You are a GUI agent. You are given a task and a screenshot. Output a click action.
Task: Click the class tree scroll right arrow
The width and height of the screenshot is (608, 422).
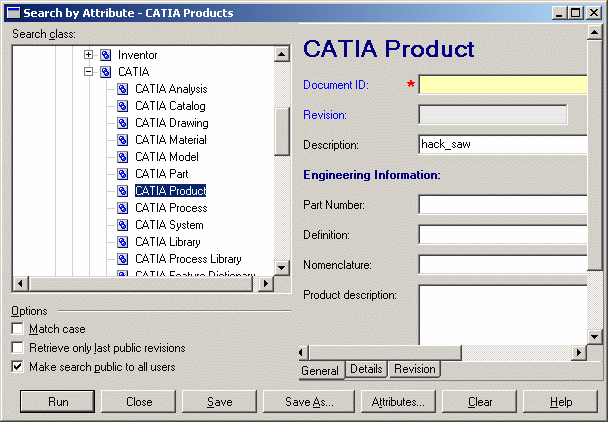point(266,284)
